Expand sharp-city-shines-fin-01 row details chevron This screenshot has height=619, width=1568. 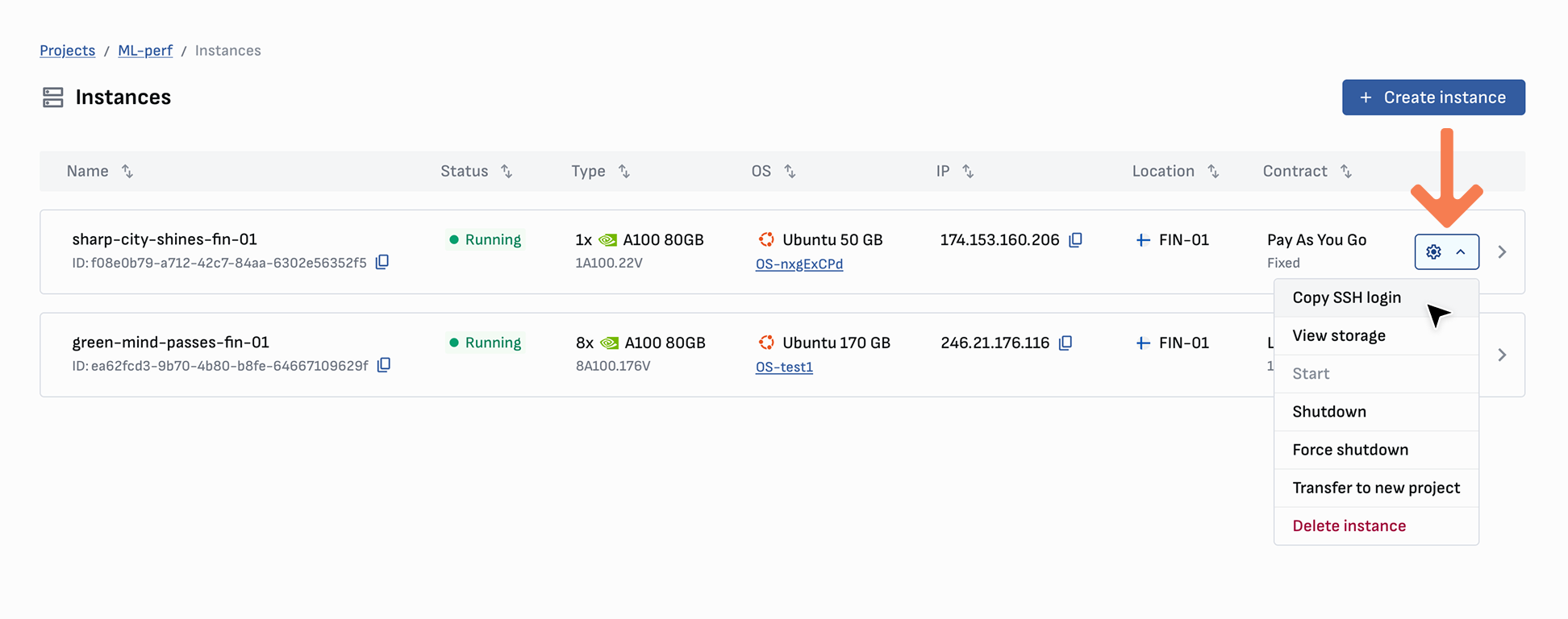pos(1502,252)
